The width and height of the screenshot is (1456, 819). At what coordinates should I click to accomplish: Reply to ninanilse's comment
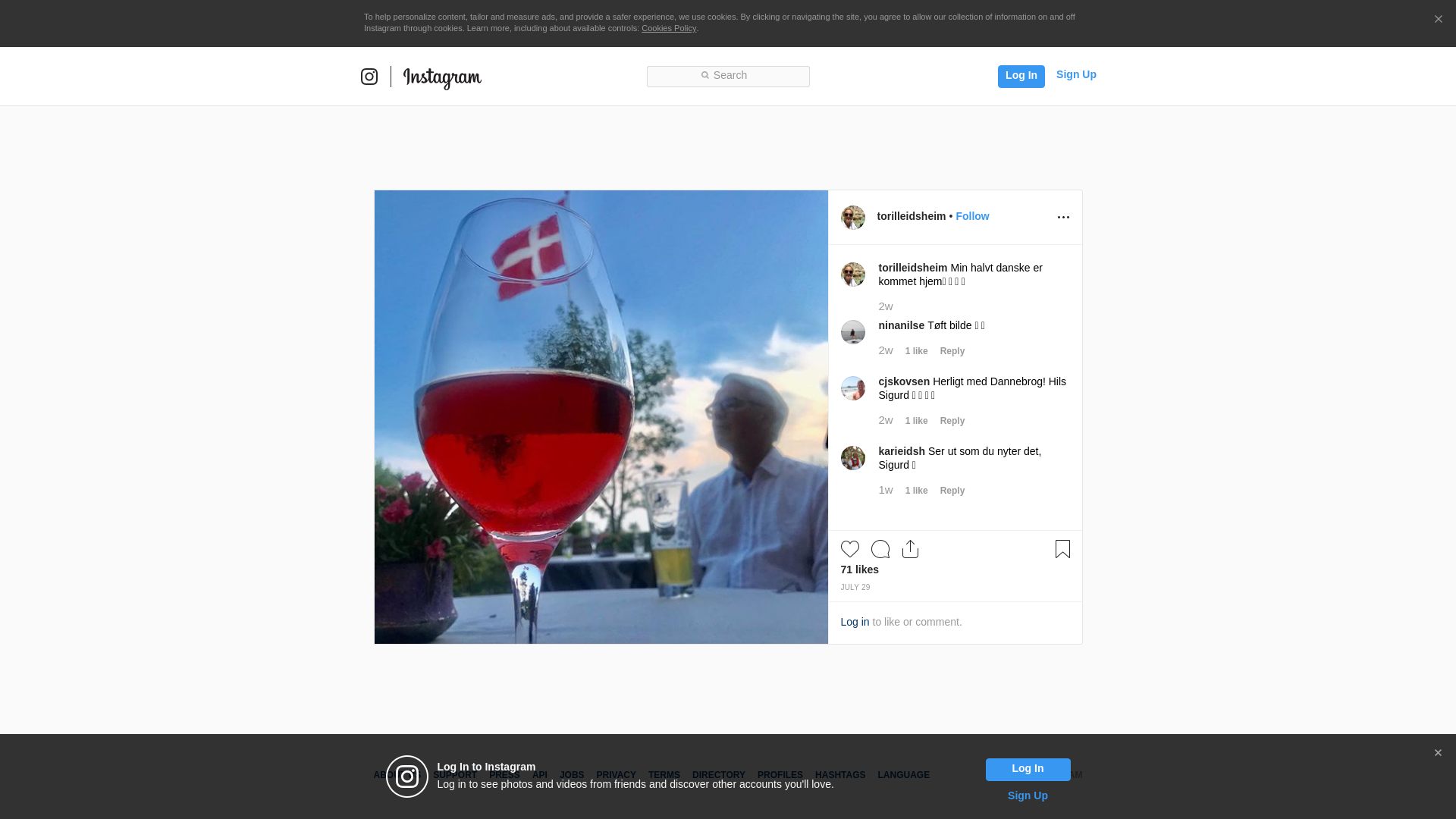pyautogui.click(x=952, y=351)
